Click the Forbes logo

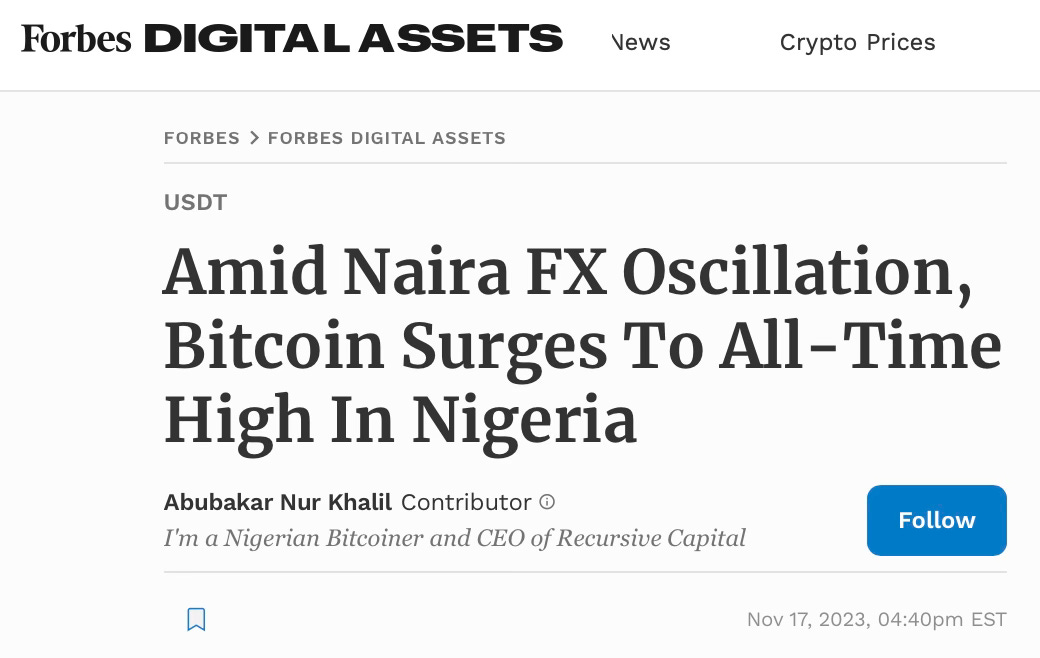(76, 40)
